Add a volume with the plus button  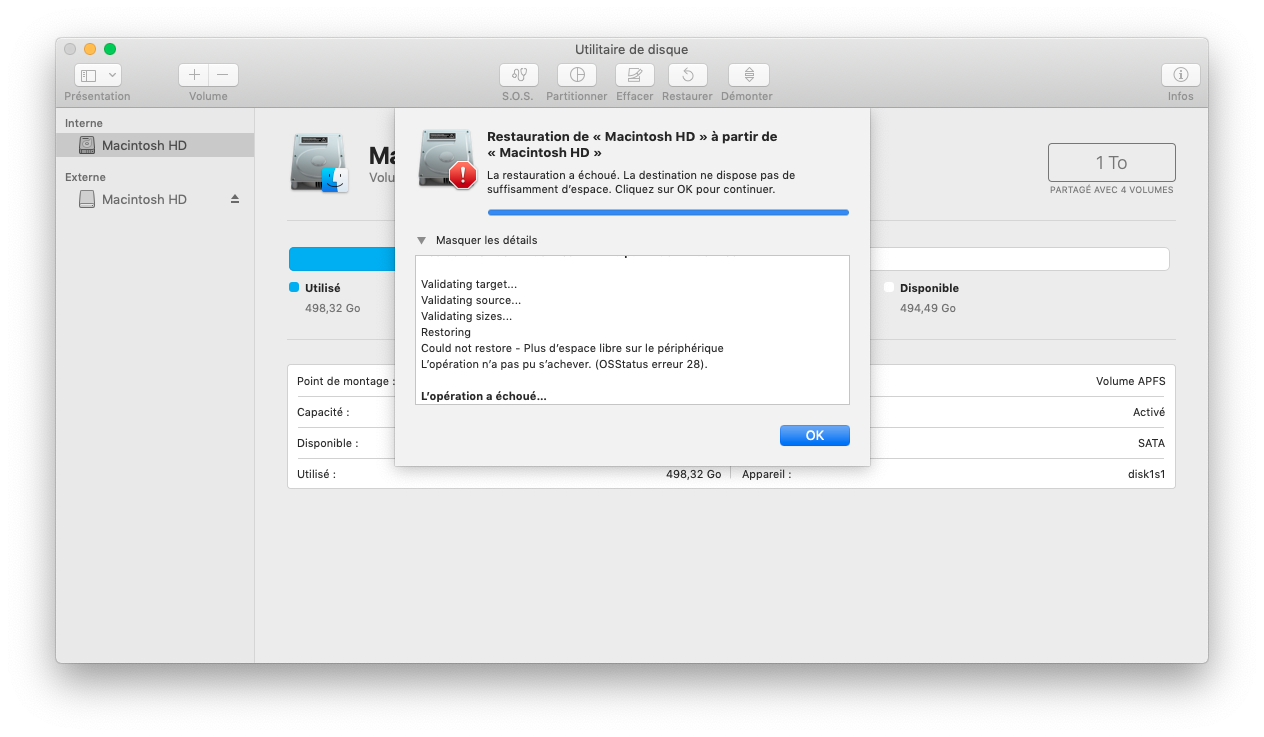[194, 75]
